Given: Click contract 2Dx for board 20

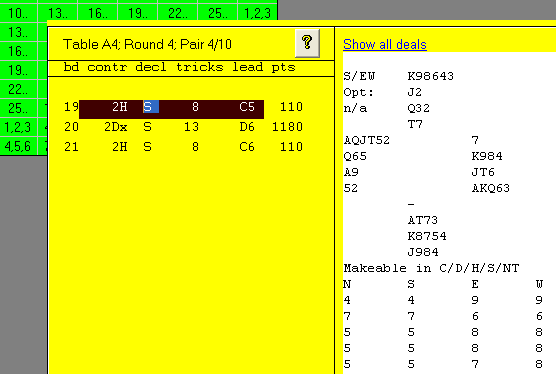Looking at the screenshot, I should [x=116, y=127].
